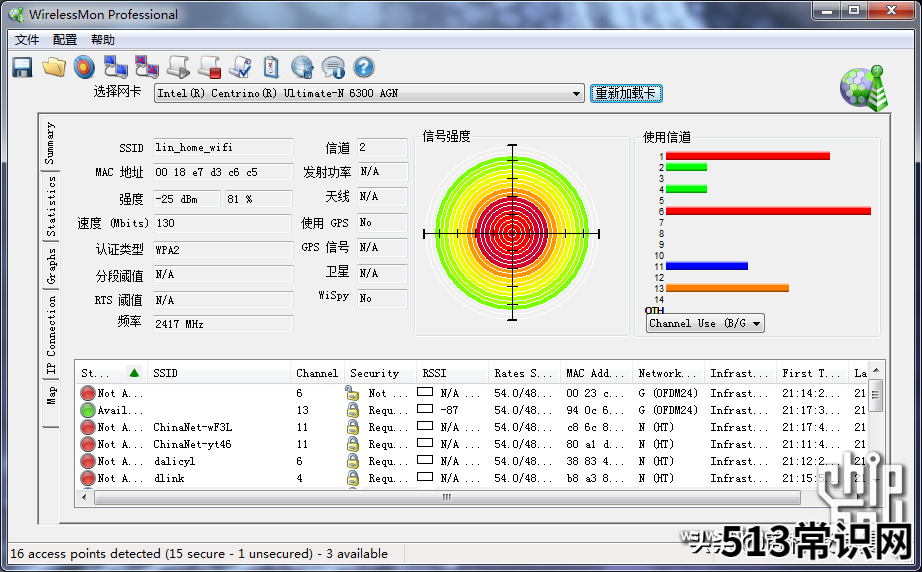Select the dlink network row
Viewport: 922px width, 572px height.
[473, 478]
